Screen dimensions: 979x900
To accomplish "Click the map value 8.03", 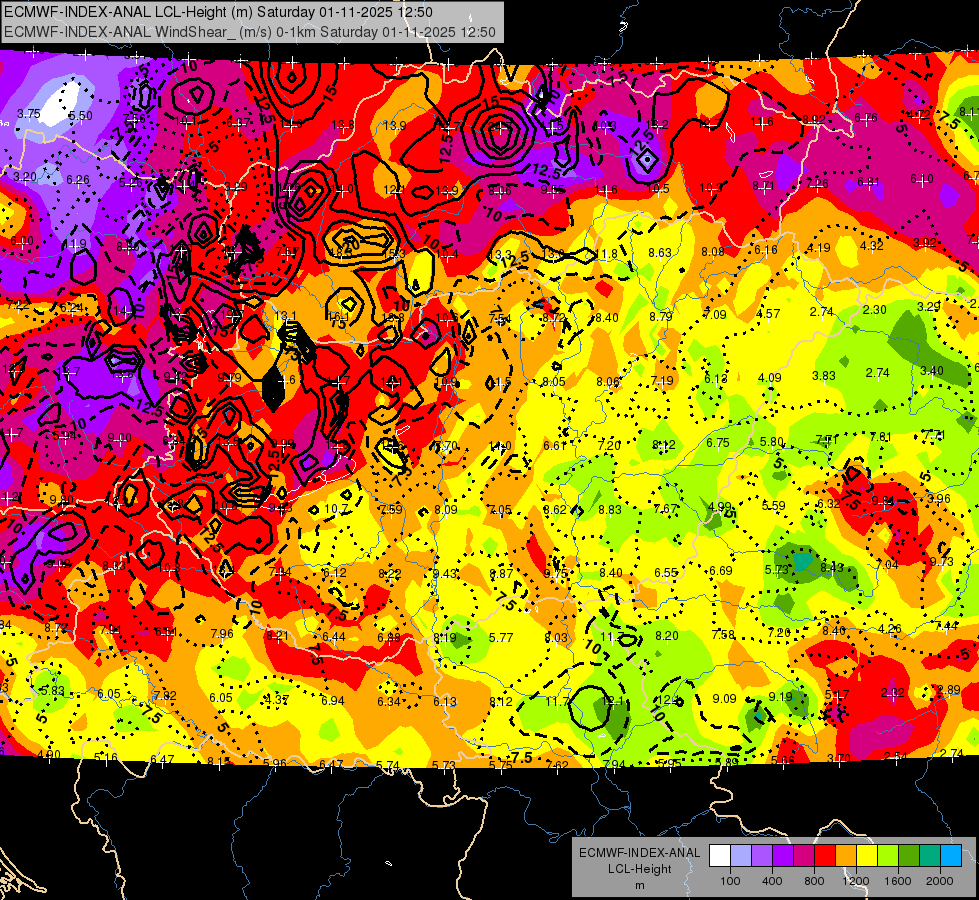I will tap(556, 637).
